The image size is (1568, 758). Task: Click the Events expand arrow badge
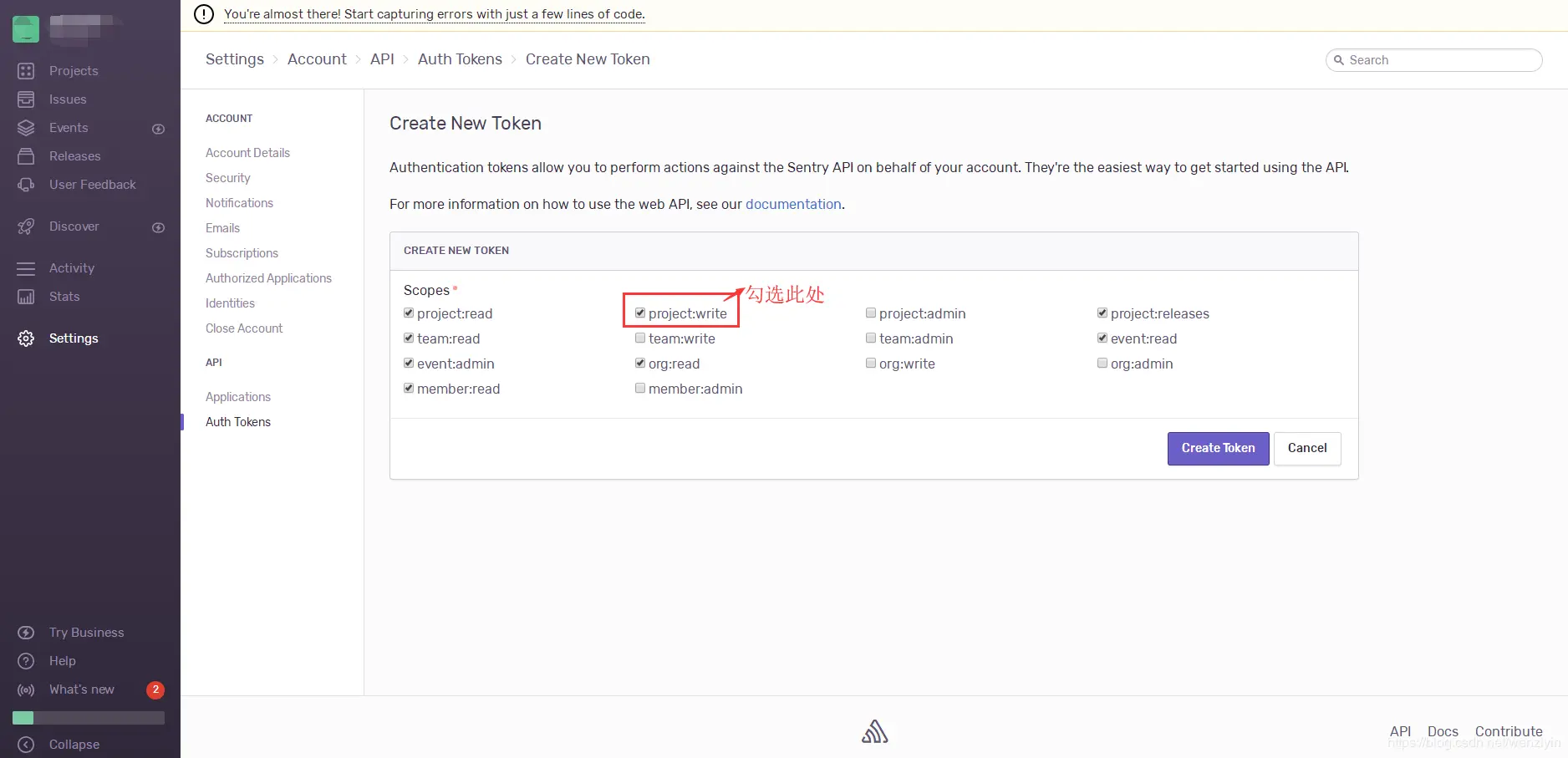tap(158, 129)
